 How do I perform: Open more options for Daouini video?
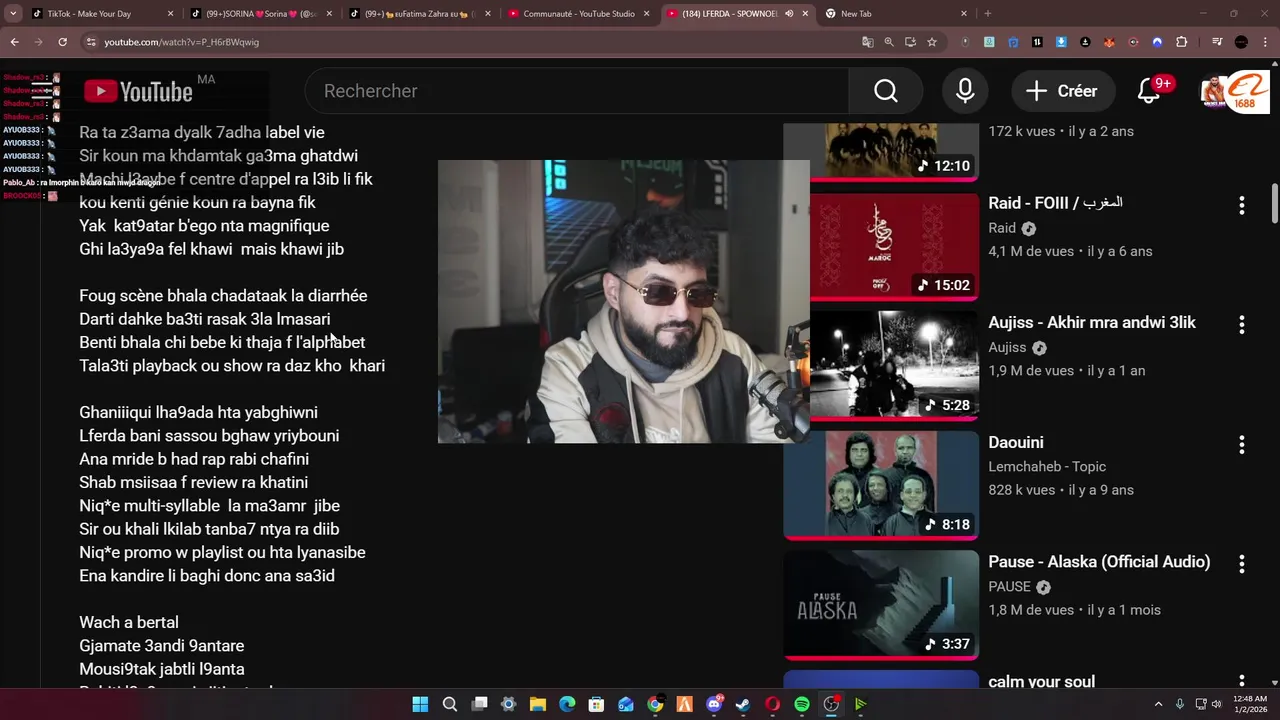[x=1242, y=444]
